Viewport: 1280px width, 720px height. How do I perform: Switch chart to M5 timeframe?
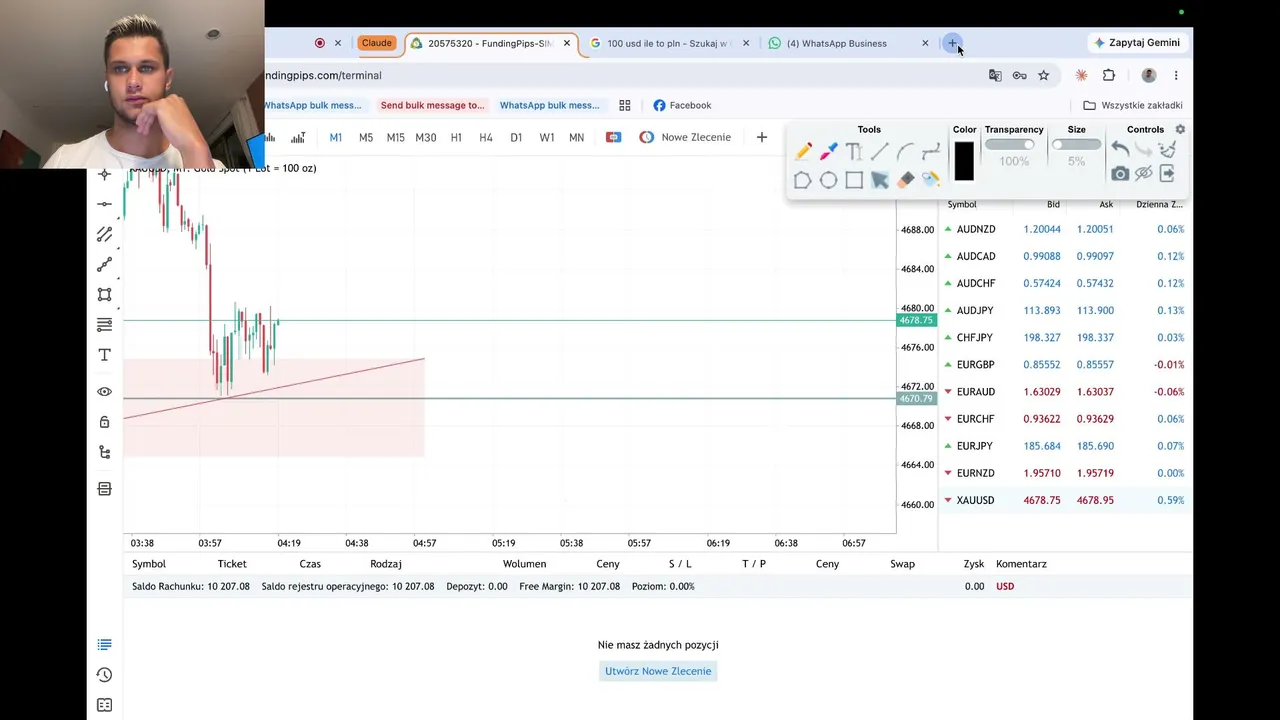click(x=365, y=137)
